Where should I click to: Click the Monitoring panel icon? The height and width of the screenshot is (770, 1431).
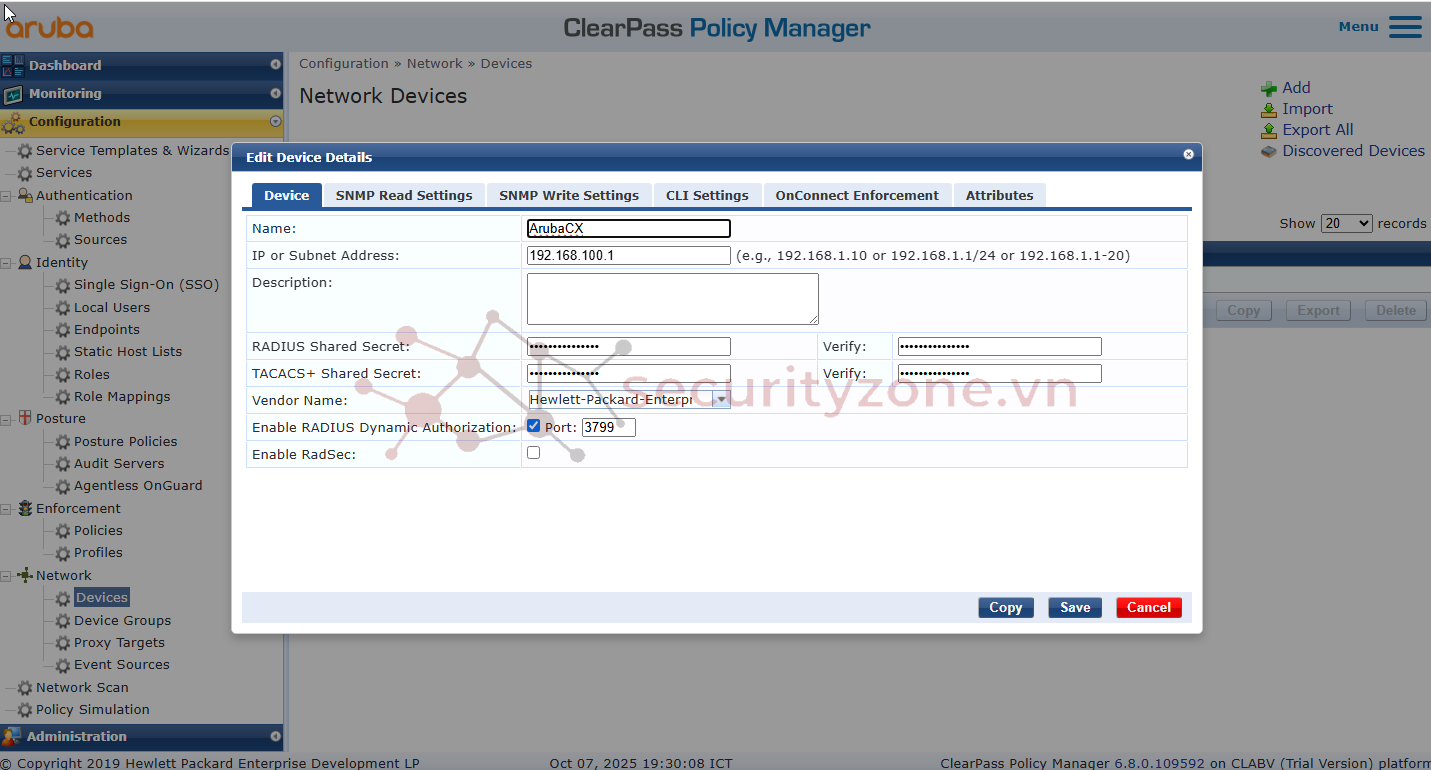click(x=13, y=94)
